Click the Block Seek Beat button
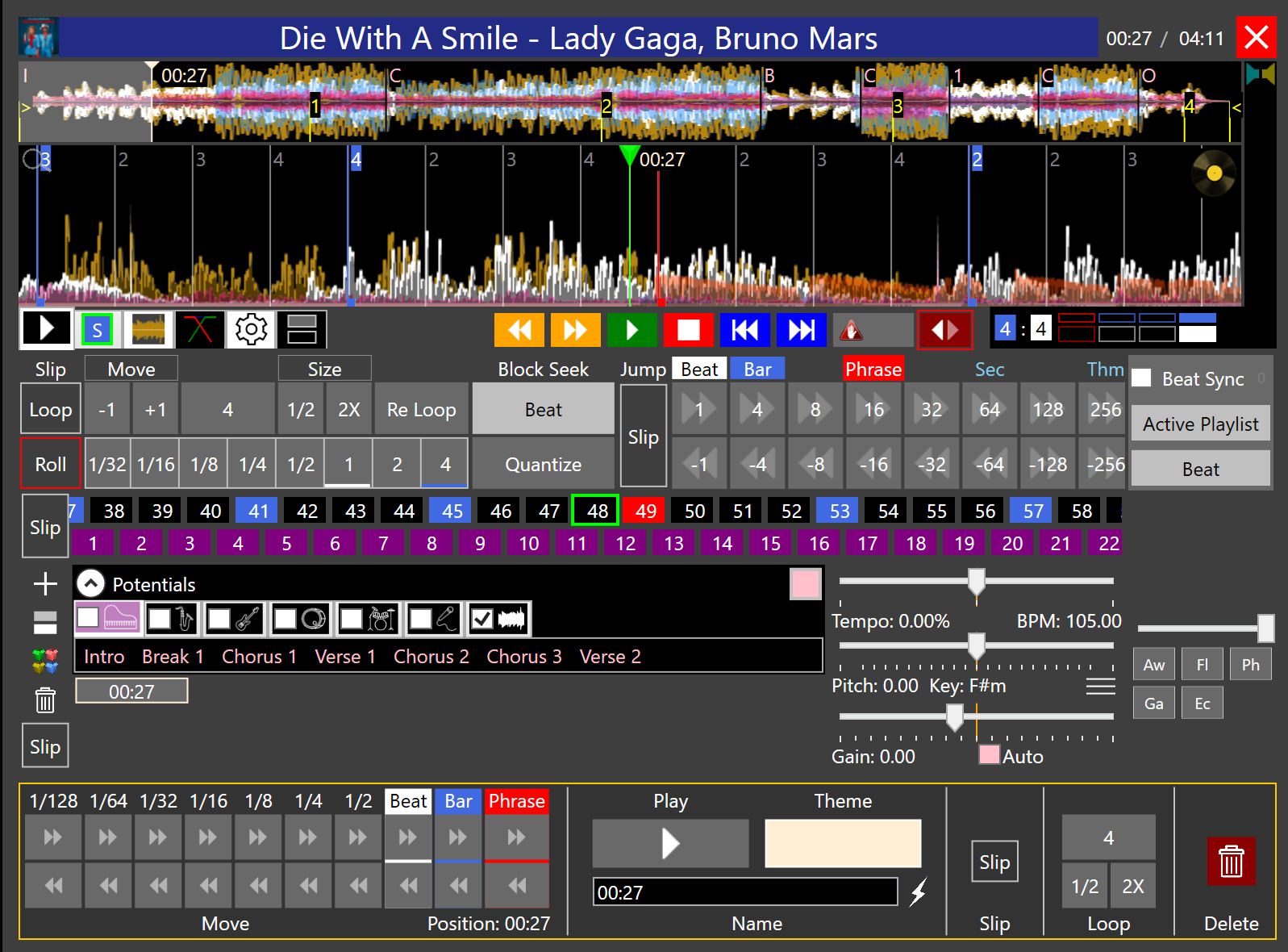The image size is (1288, 952). [544, 410]
